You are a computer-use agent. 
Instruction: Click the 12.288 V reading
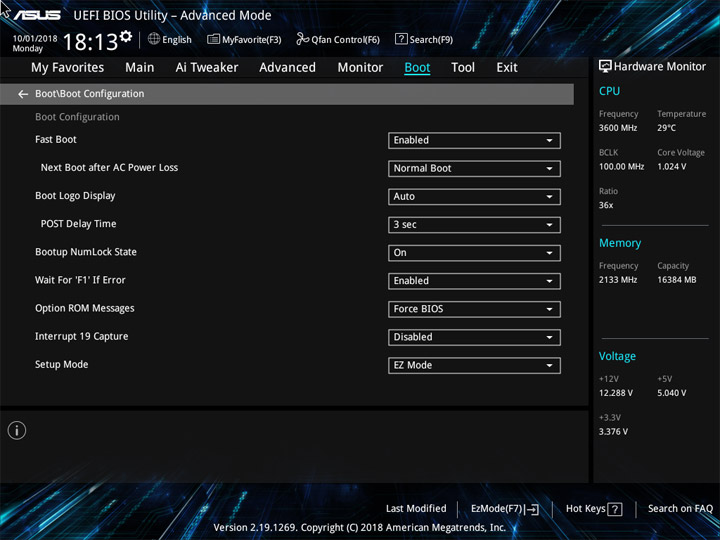(x=615, y=393)
